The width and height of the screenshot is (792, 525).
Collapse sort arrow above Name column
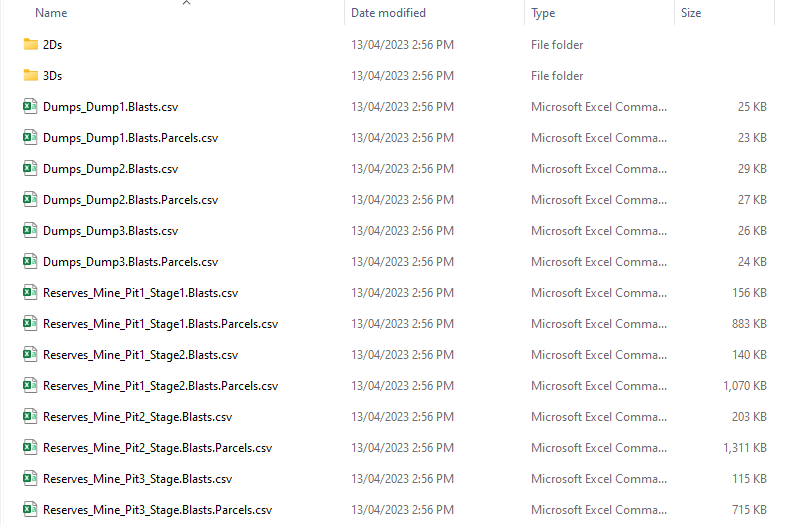pos(185,3)
